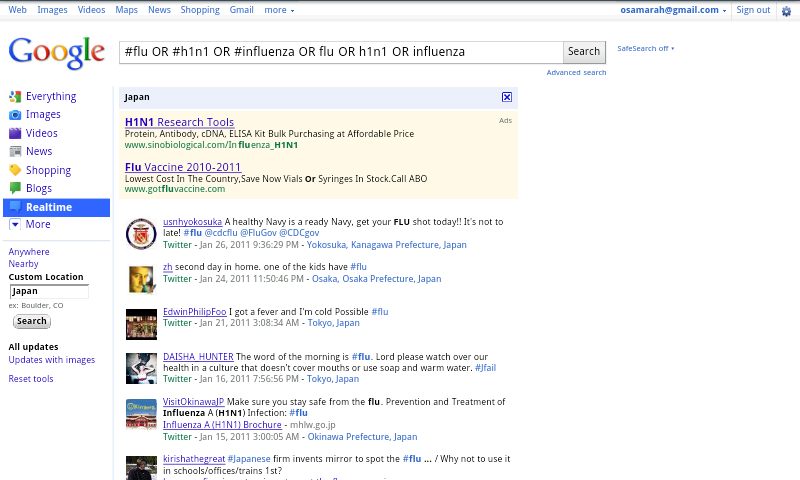The width and height of the screenshot is (800, 480).
Task: Click the Realtime icon in sidebar
Action: pos(15,207)
